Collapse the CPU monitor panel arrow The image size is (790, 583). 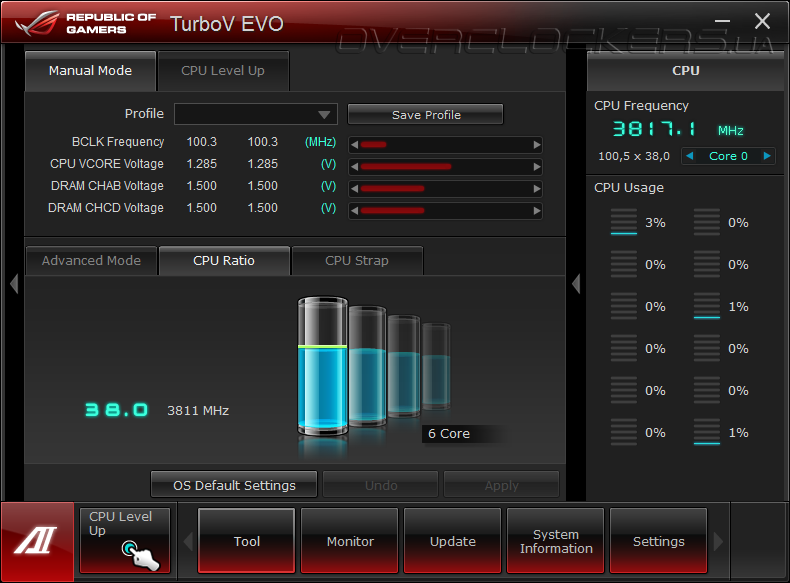pos(576,284)
